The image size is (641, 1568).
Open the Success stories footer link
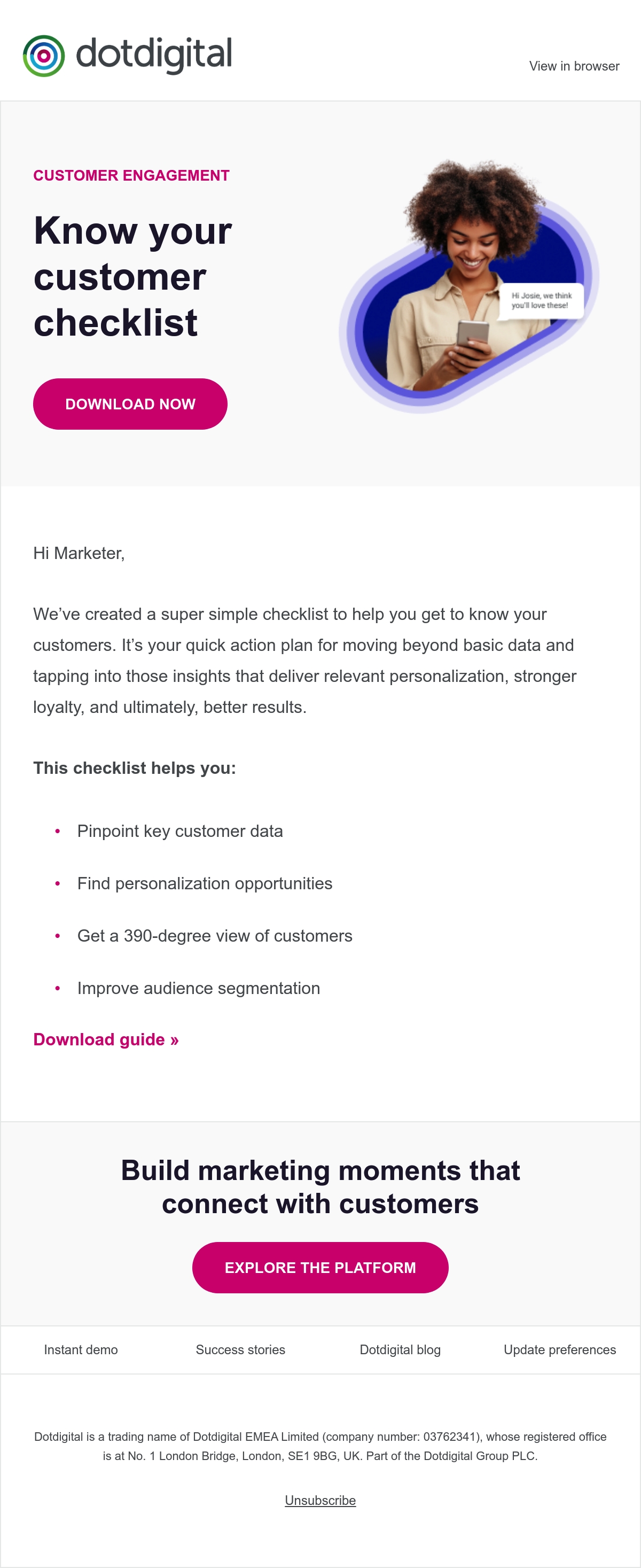pyautogui.click(x=240, y=1350)
